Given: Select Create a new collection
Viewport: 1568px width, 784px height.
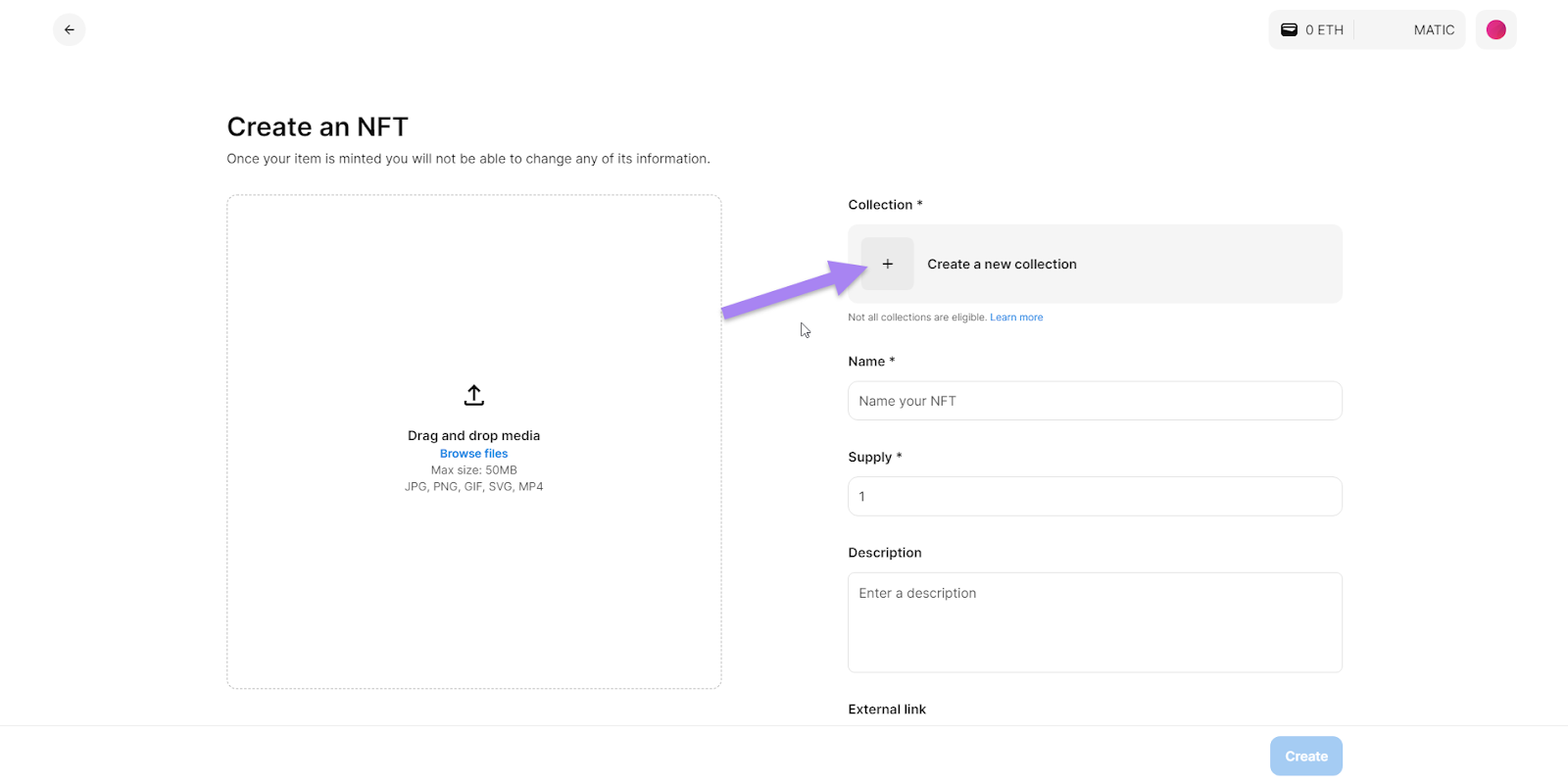Looking at the screenshot, I should coord(1095,264).
